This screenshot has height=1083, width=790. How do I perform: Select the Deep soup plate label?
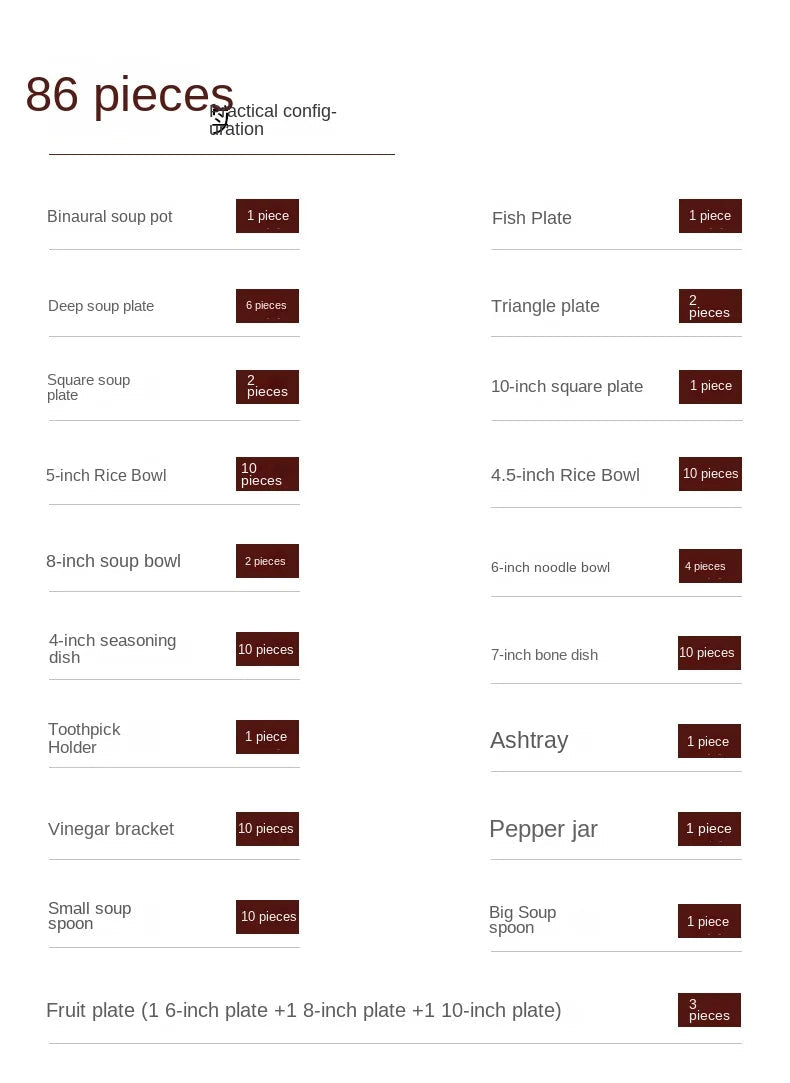(x=101, y=306)
